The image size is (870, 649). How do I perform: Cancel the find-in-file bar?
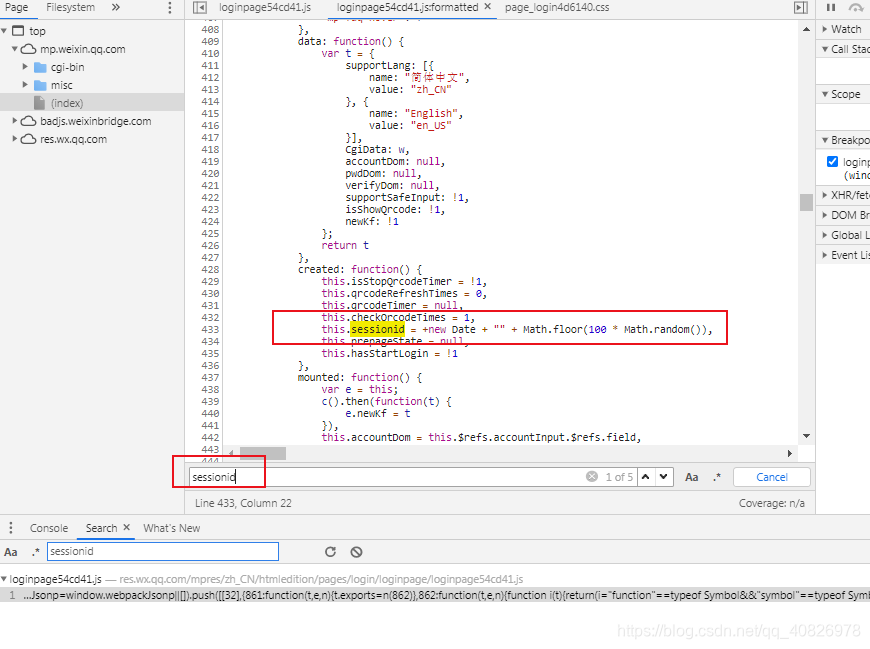point(772,477)
